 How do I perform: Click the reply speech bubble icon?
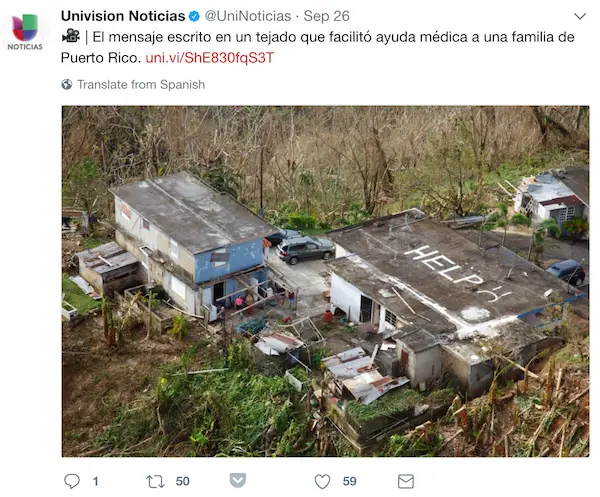(x=72, y=481)
